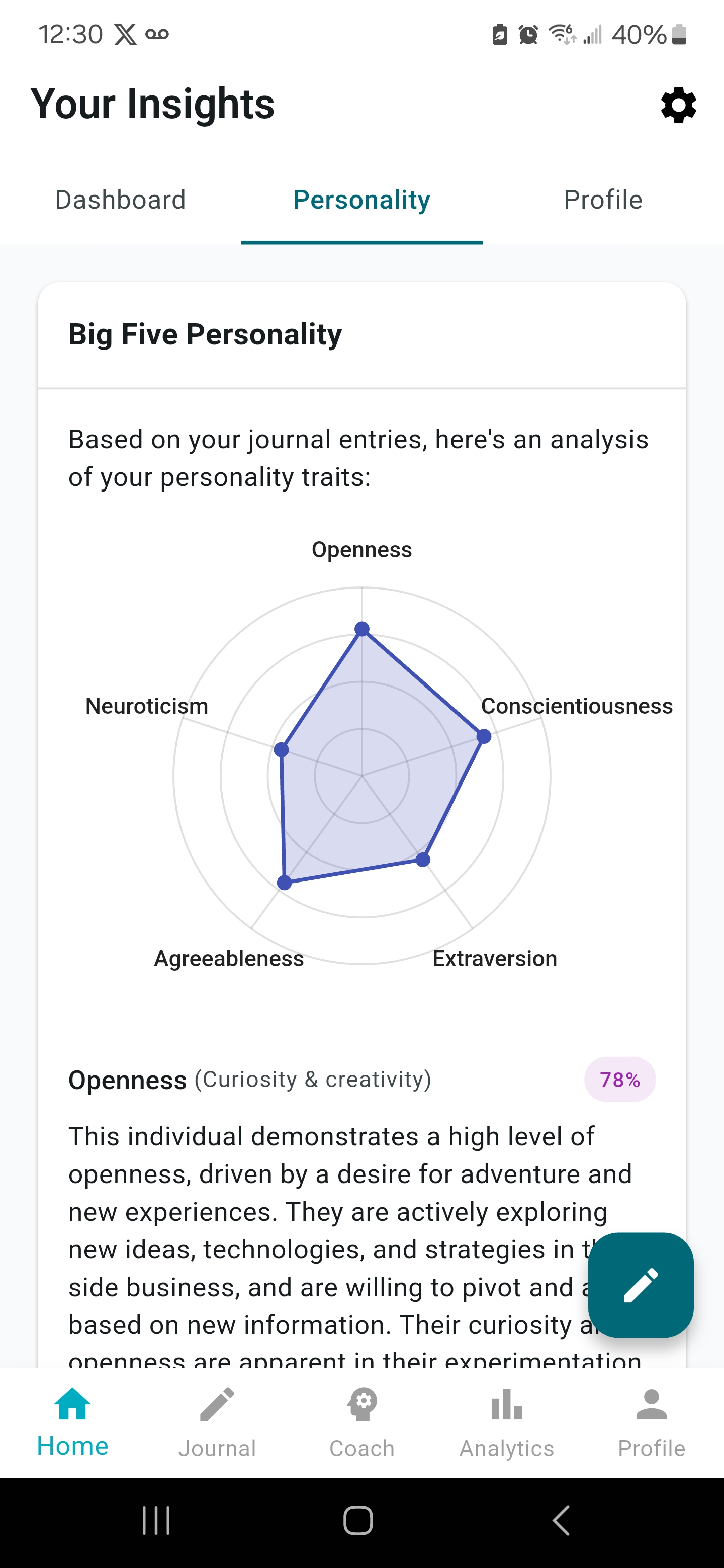Image resolution: width=724 pixels, height=1568 pixels.
Task: Switch to the Dashboard tab
Action: tap(121, 200)
